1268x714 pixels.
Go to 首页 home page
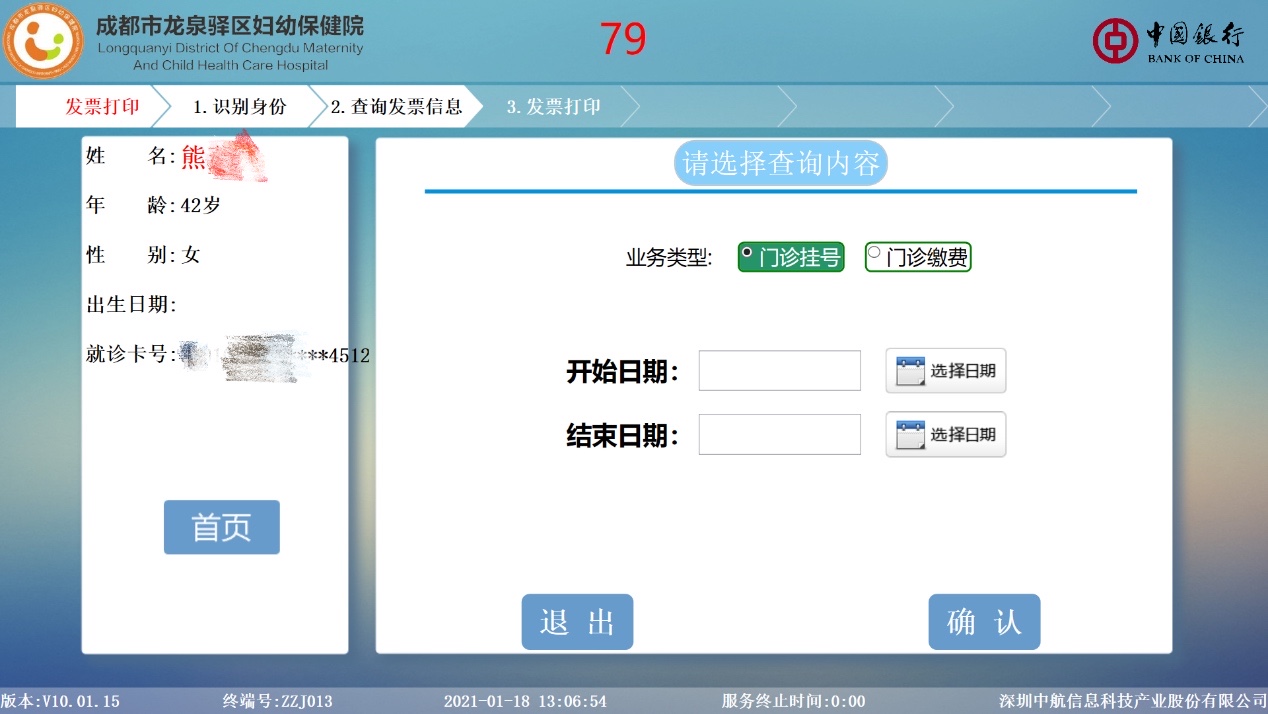221,527
